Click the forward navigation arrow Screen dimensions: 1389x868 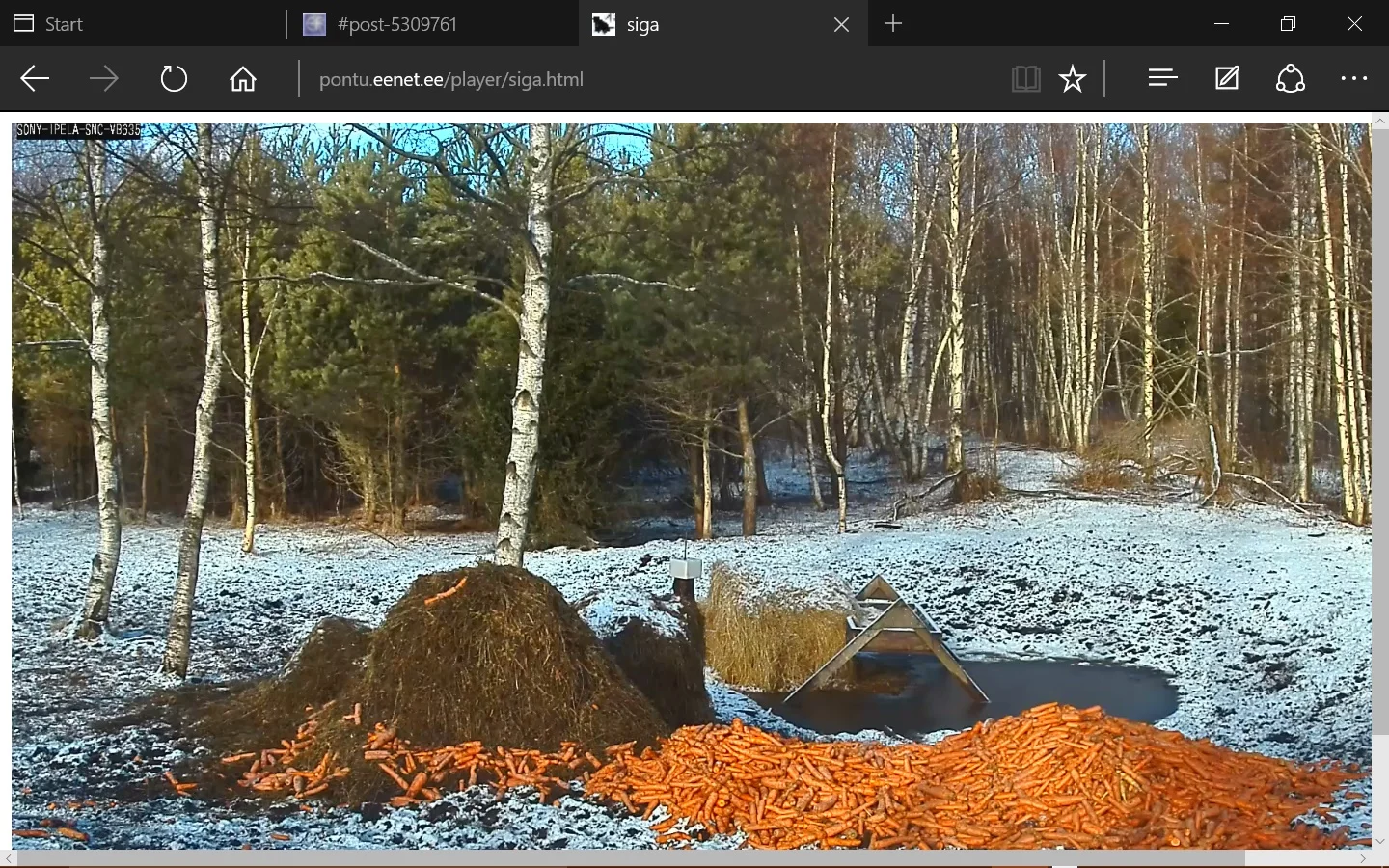104,79
